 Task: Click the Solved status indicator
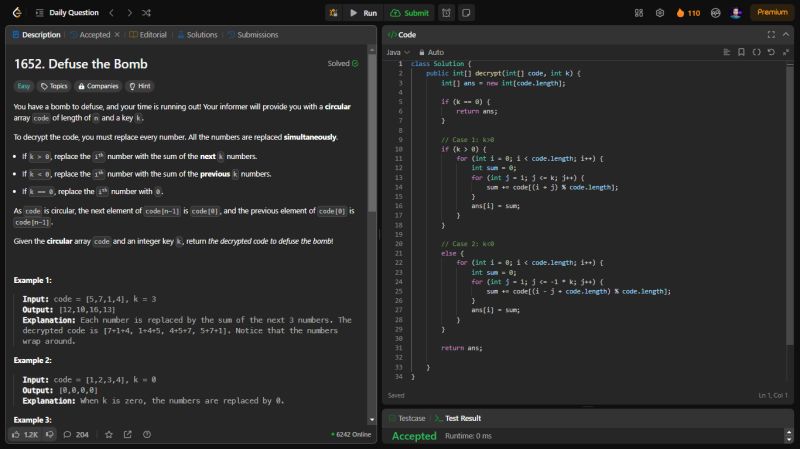[343, 64]
